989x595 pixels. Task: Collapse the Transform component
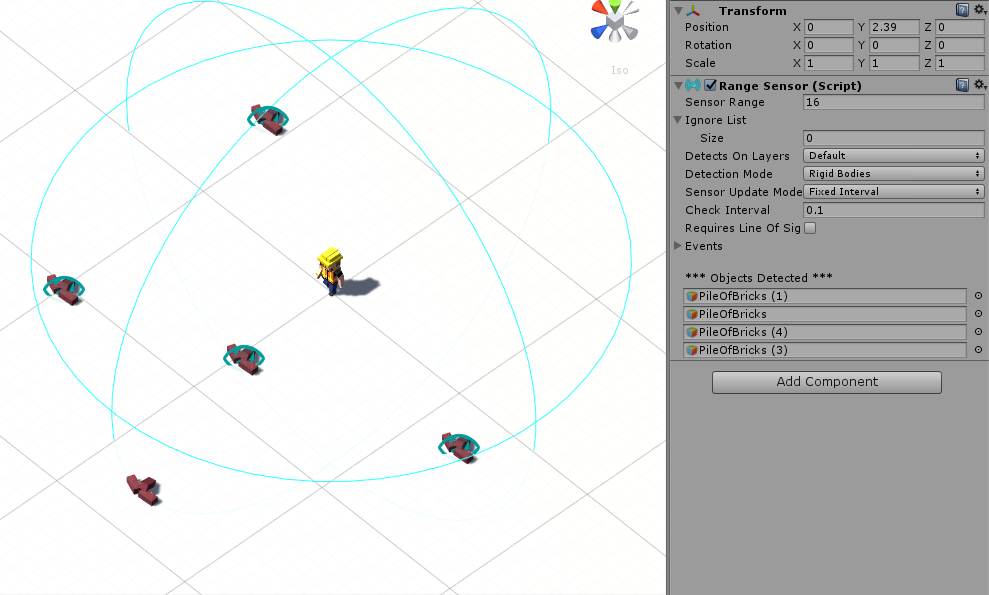(x=678, y=11)
